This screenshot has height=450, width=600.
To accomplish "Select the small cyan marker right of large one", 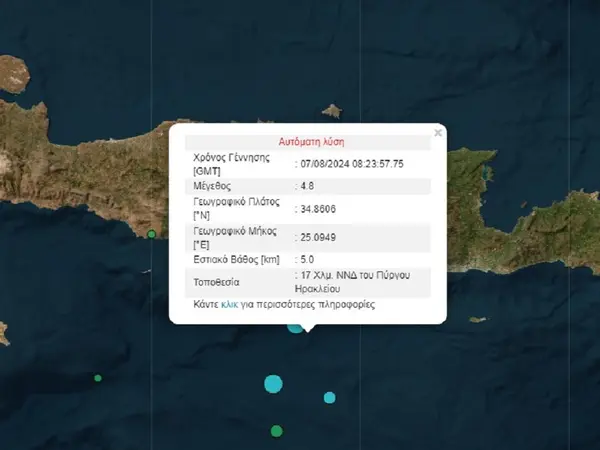I will point(329,397).
